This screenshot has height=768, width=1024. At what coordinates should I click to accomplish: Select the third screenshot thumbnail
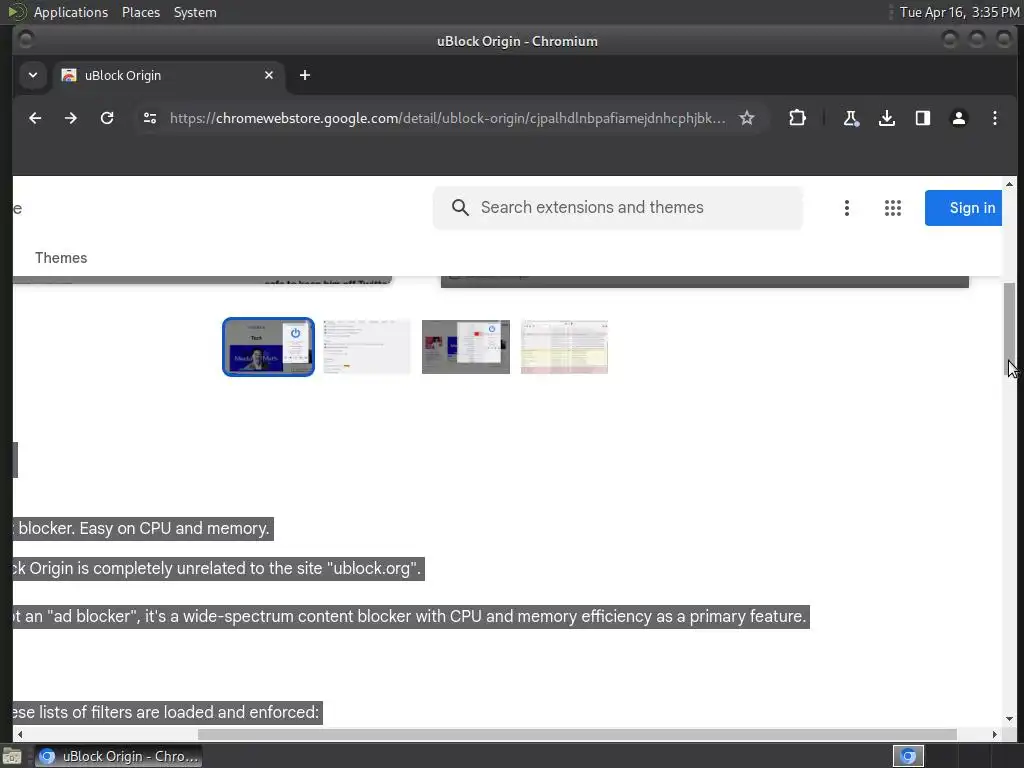pyautogui.click(x=466, y=347)
